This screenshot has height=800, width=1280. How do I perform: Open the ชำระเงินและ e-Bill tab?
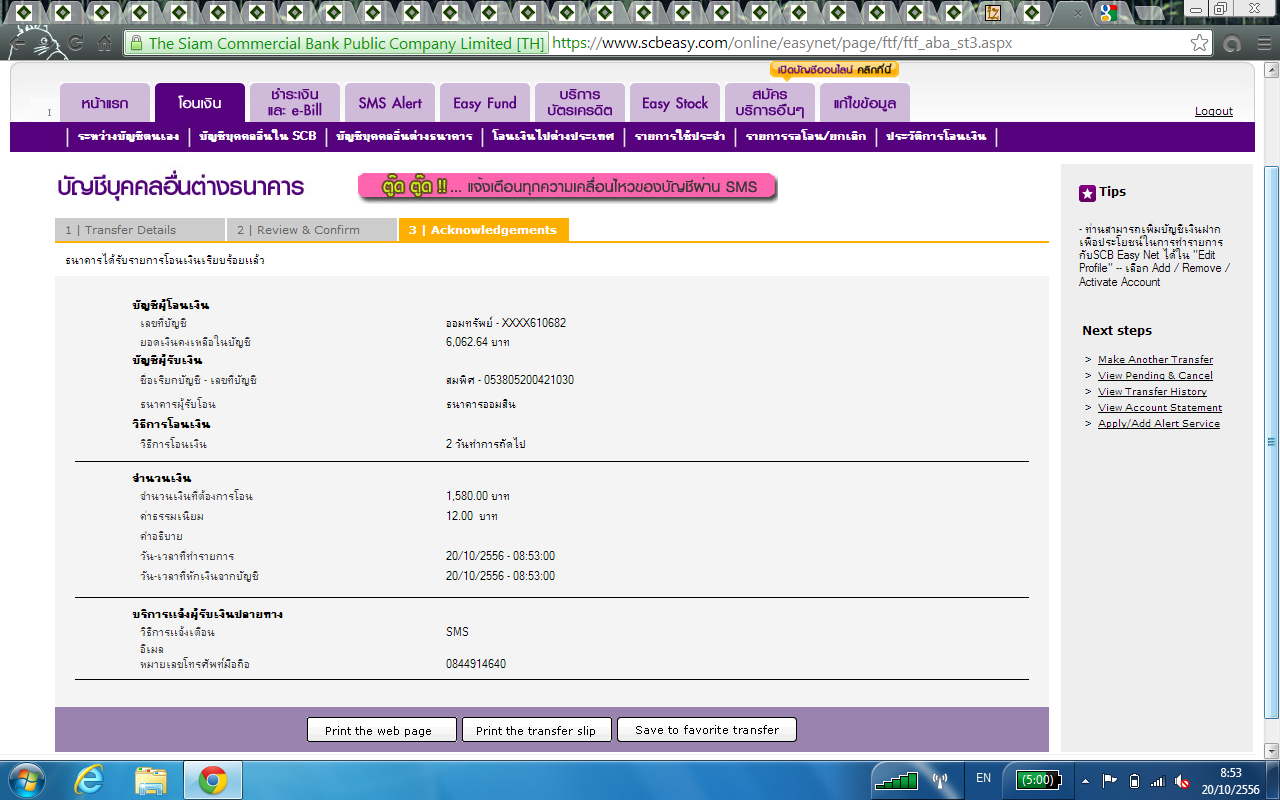tap(294, 103)
